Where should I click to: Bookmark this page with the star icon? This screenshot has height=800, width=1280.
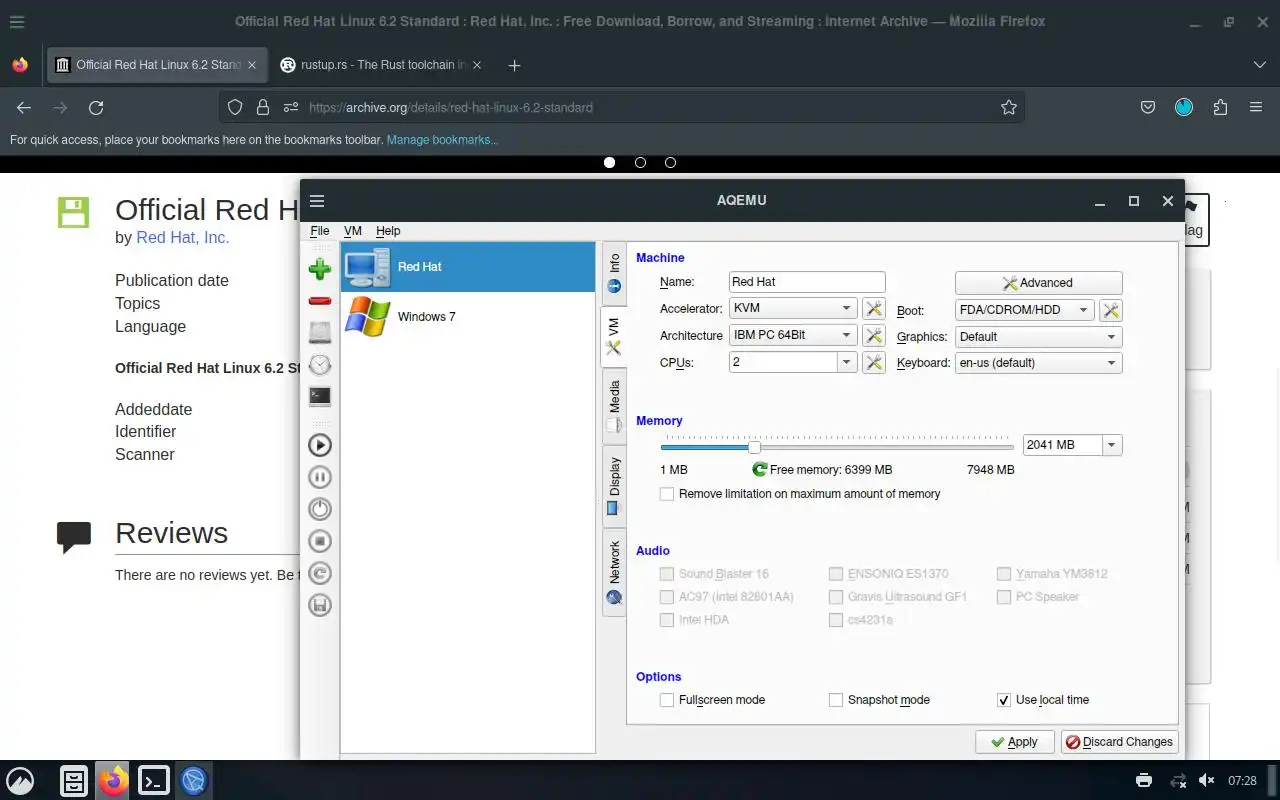click(1009, 107)
